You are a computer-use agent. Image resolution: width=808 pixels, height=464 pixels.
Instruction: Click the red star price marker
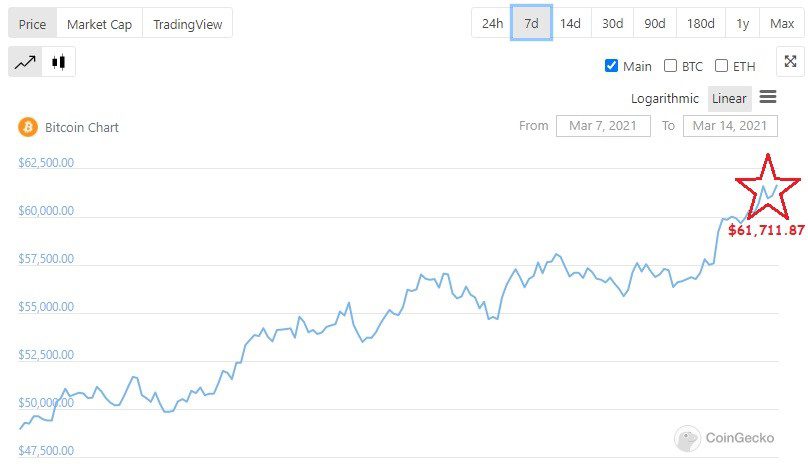point(767,187)
